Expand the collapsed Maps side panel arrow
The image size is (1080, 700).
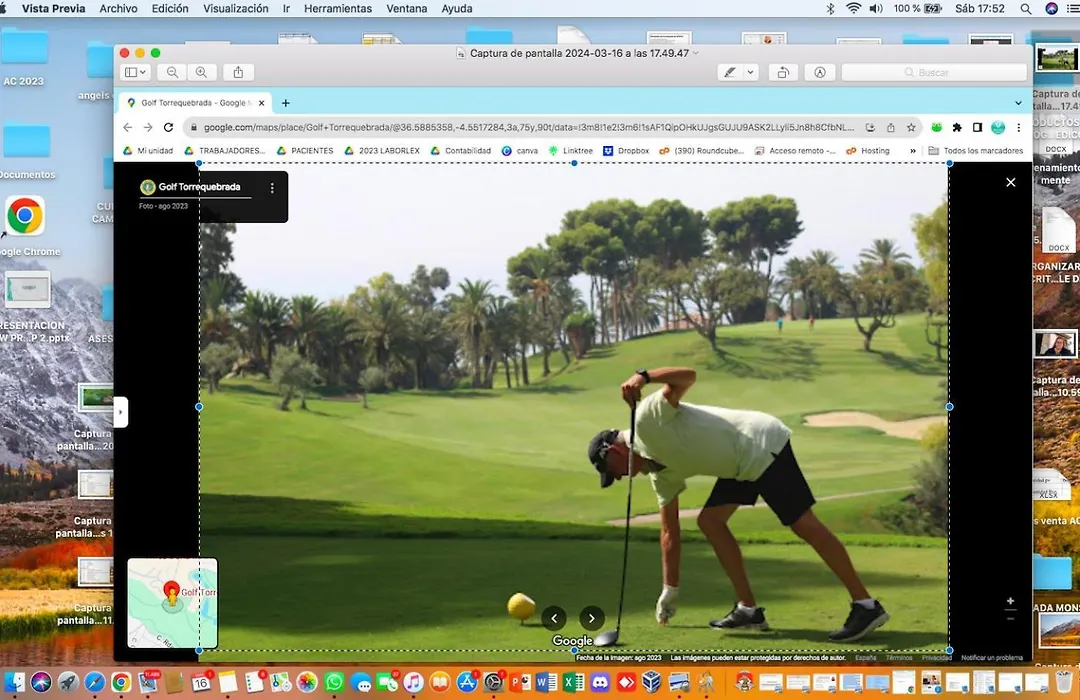tap(121, 412)
